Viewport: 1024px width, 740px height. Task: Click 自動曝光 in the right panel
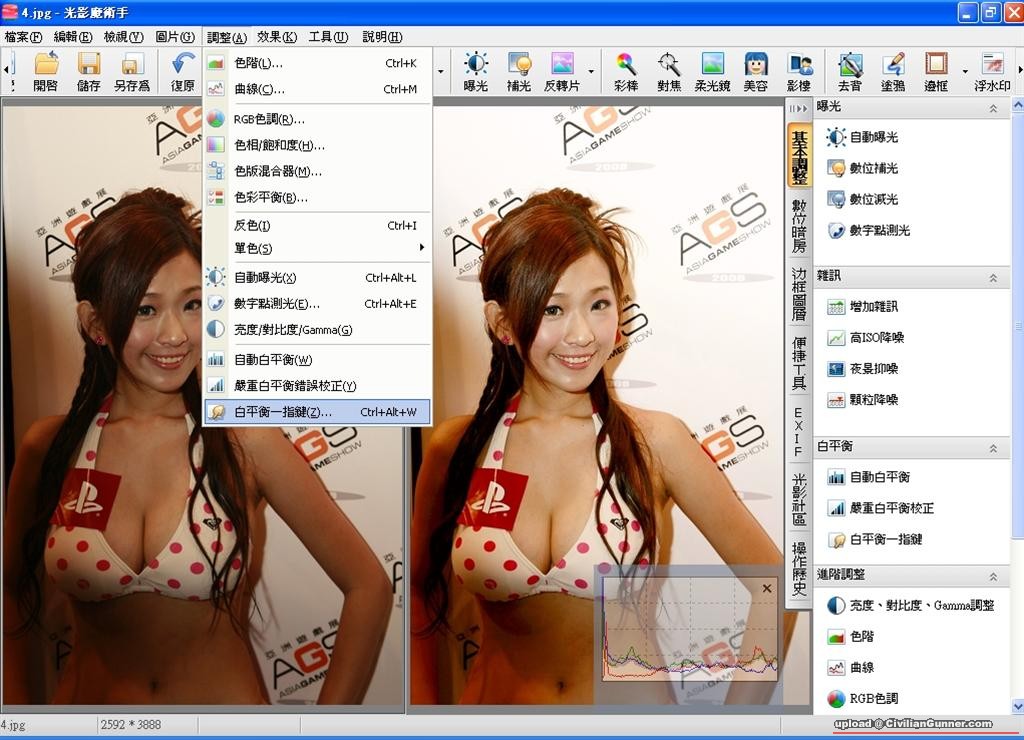pyautogui.click(x=873, y=137)
